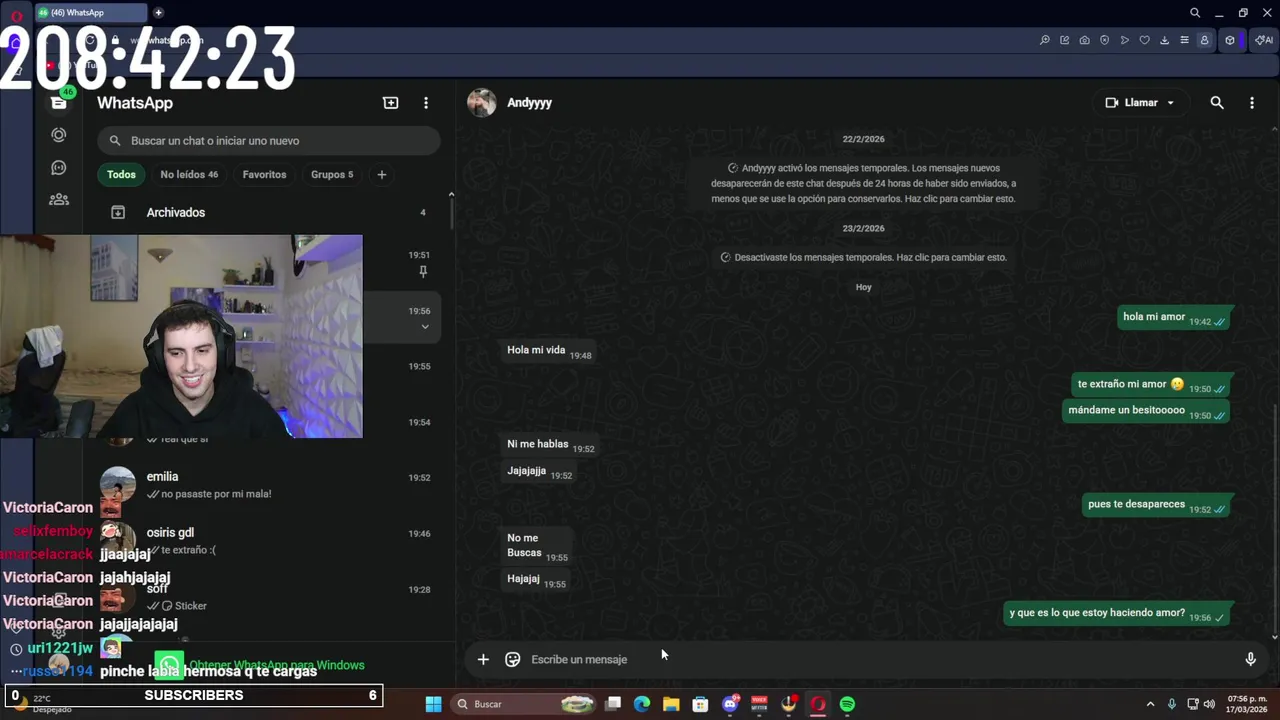Screen dimensions: 1280x720
Task: Open the browser ad-blocker shield icon
Action: (1105, 40)
